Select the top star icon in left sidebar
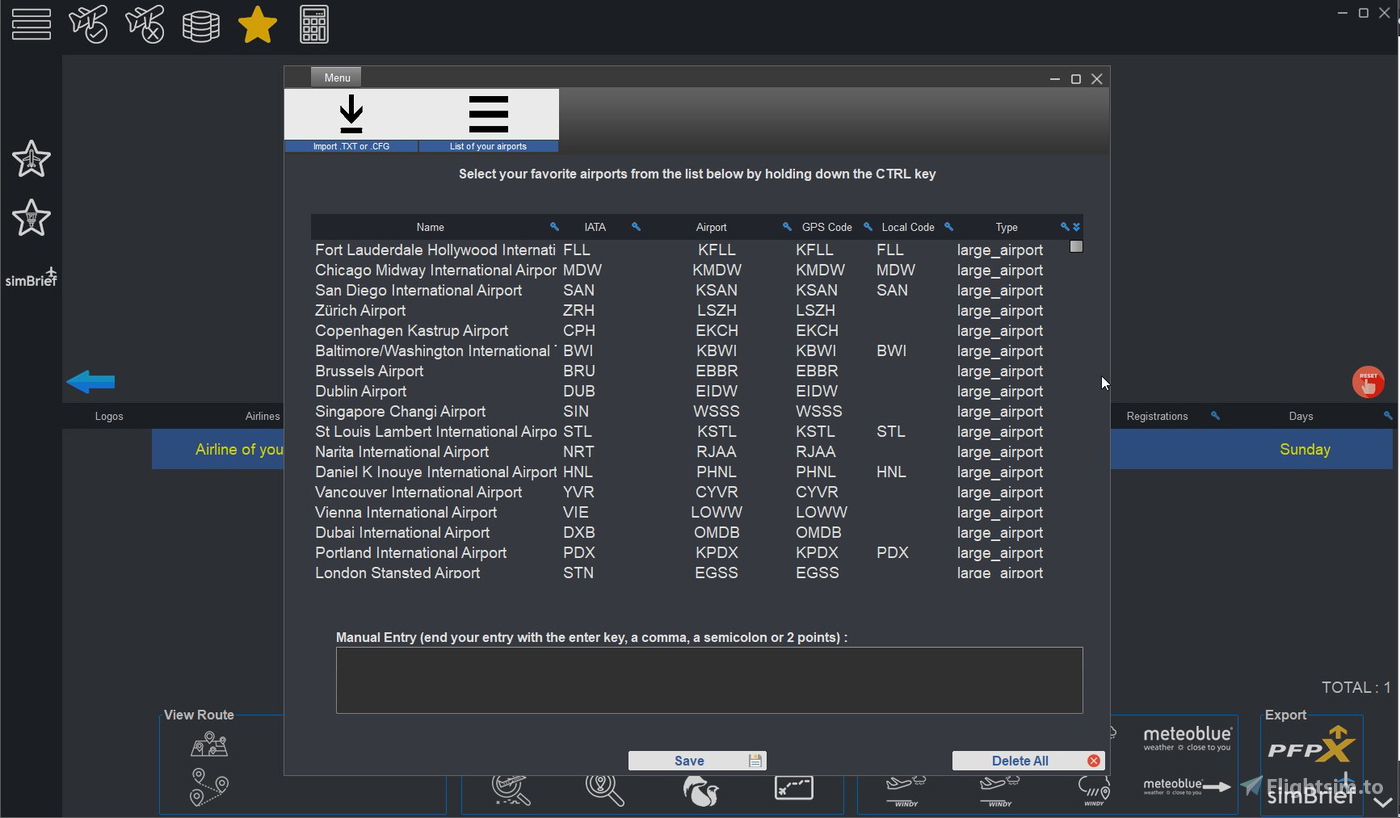The height and width of the screenshot is (818, 1400). click(31, 158)
